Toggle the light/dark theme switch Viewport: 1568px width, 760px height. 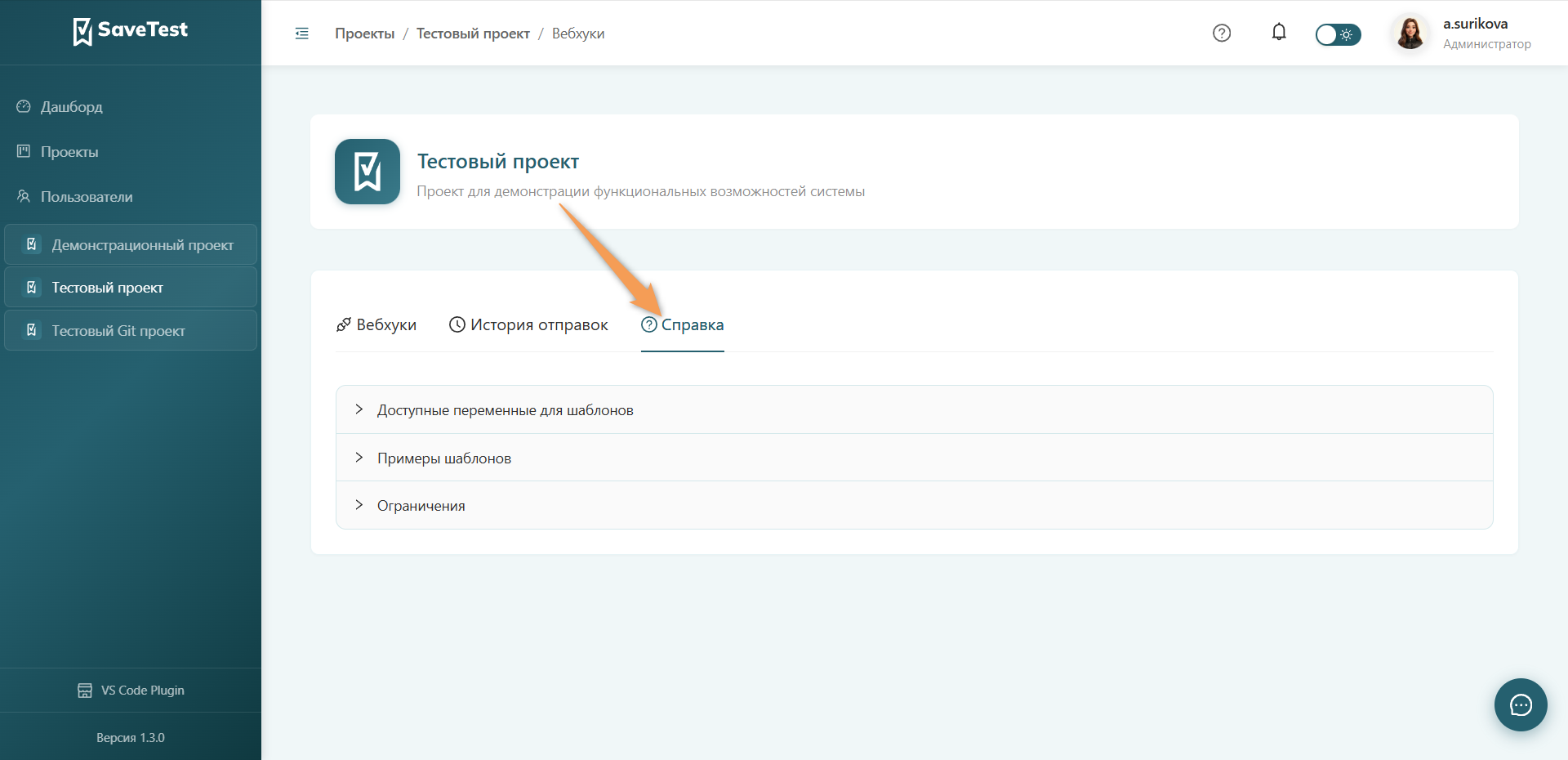[x=1338, y=34]
